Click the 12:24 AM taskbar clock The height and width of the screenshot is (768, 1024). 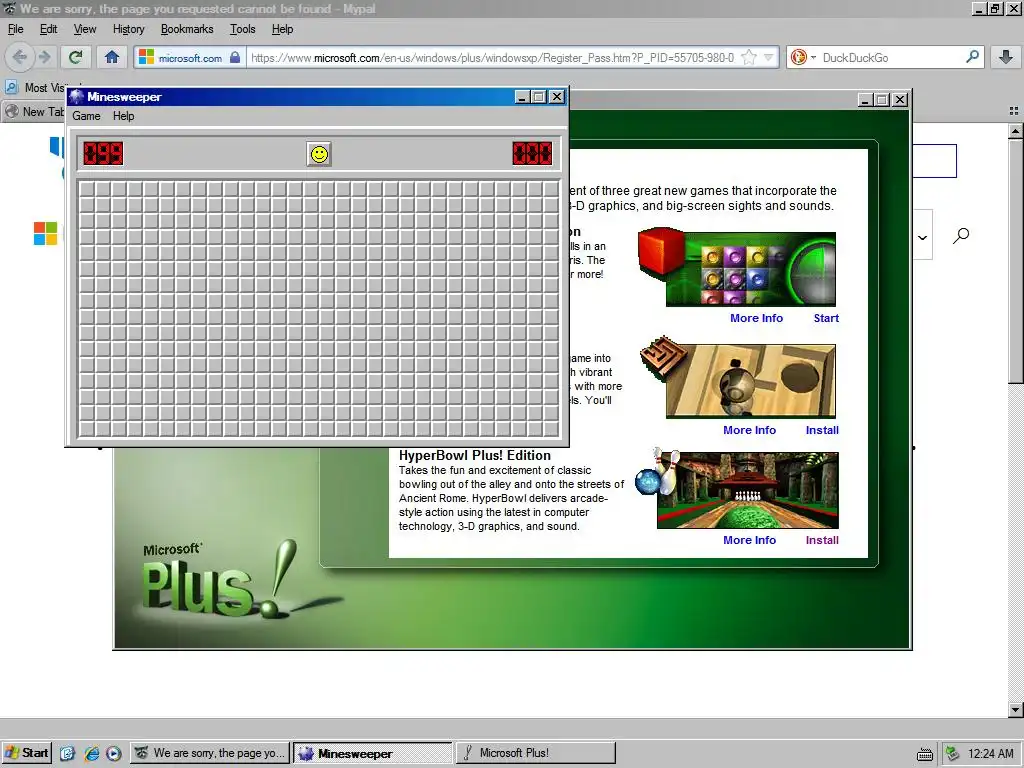pos(991,754)
